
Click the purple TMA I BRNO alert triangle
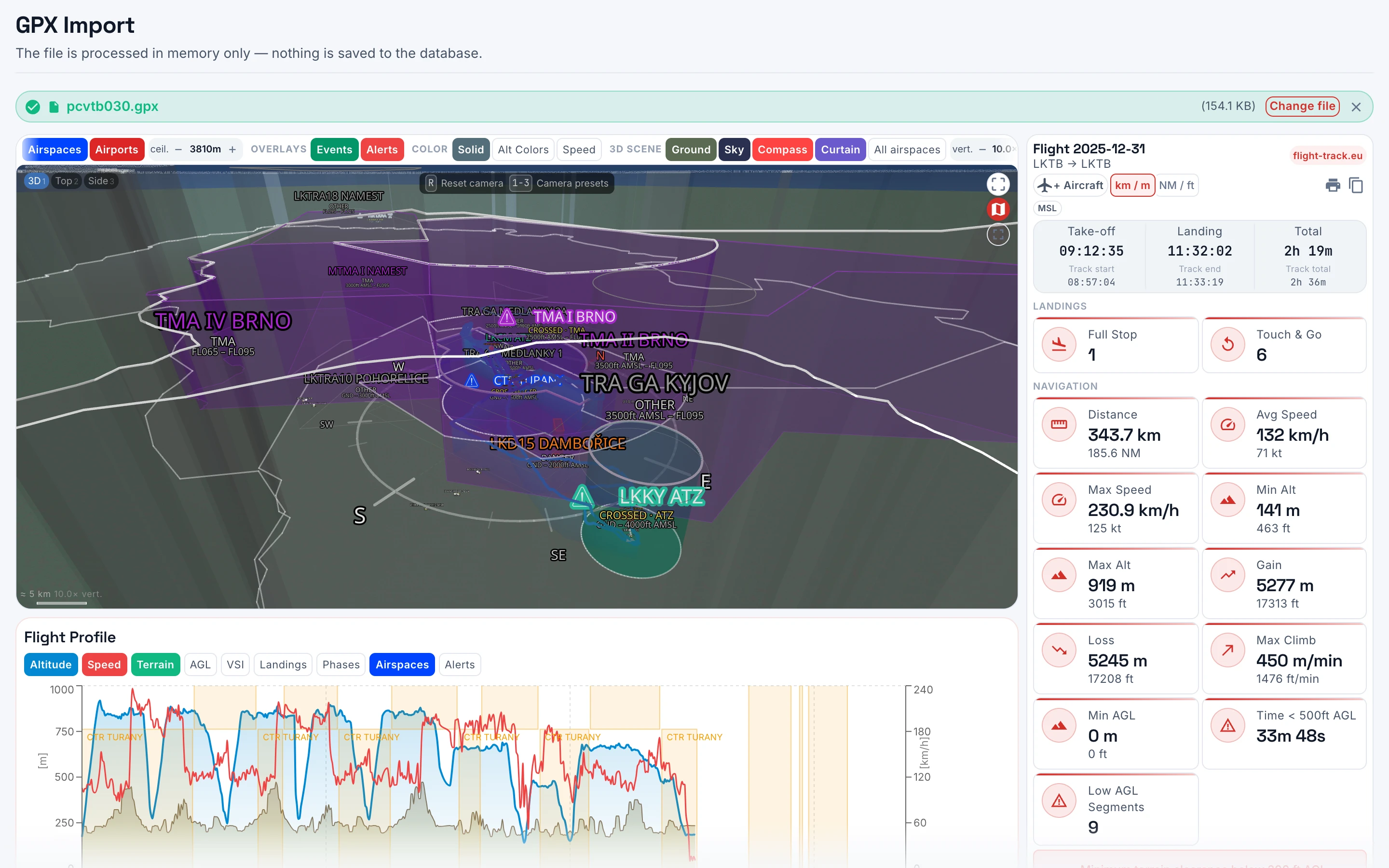[x=506, y=317]
